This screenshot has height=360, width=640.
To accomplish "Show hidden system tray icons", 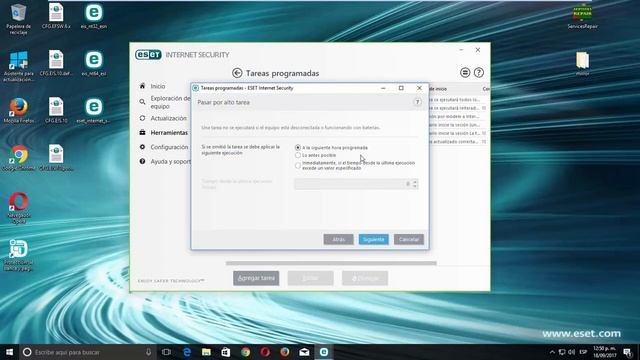I will pos(552,352).
